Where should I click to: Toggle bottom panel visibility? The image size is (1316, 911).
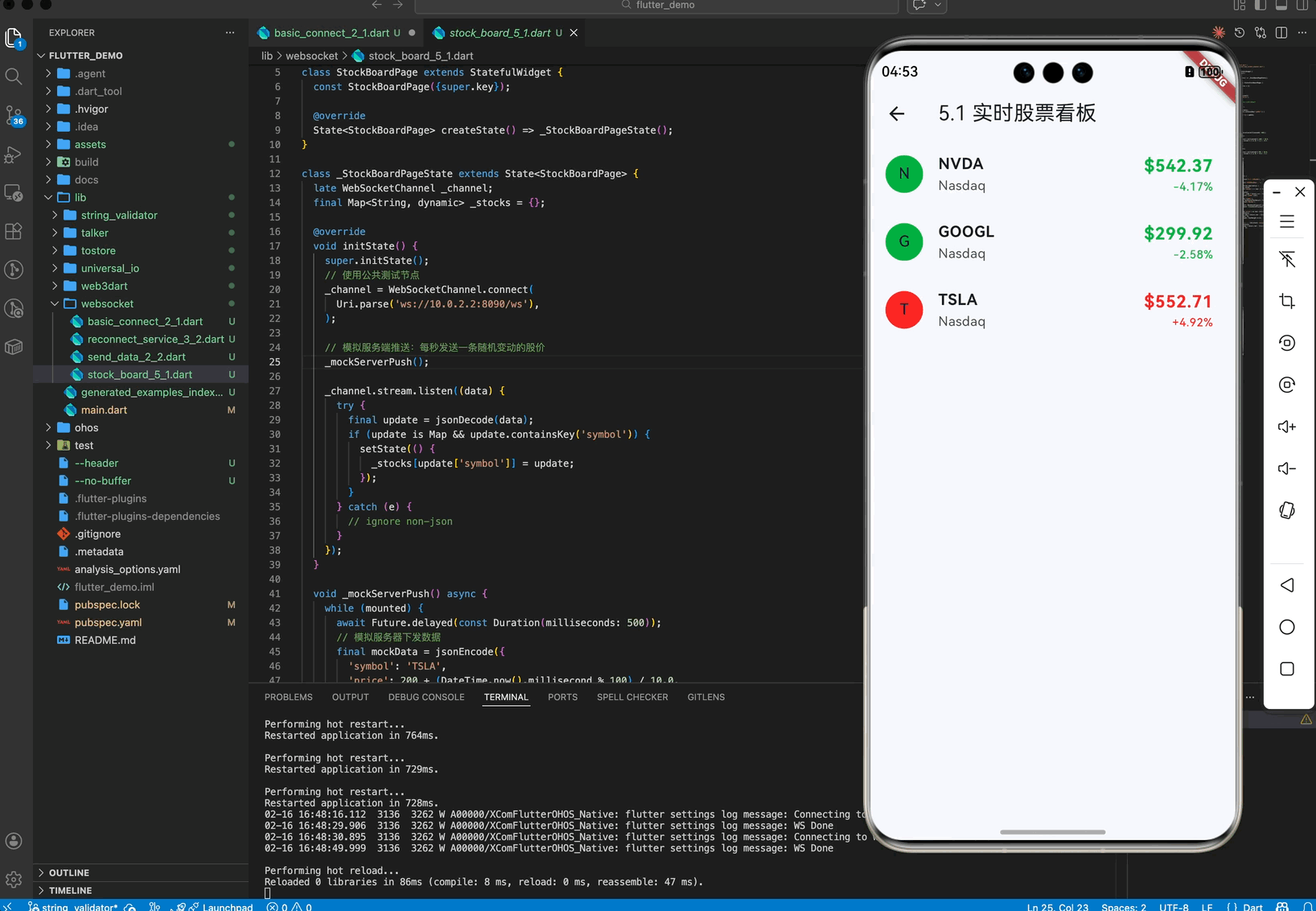pos(1281,5)
